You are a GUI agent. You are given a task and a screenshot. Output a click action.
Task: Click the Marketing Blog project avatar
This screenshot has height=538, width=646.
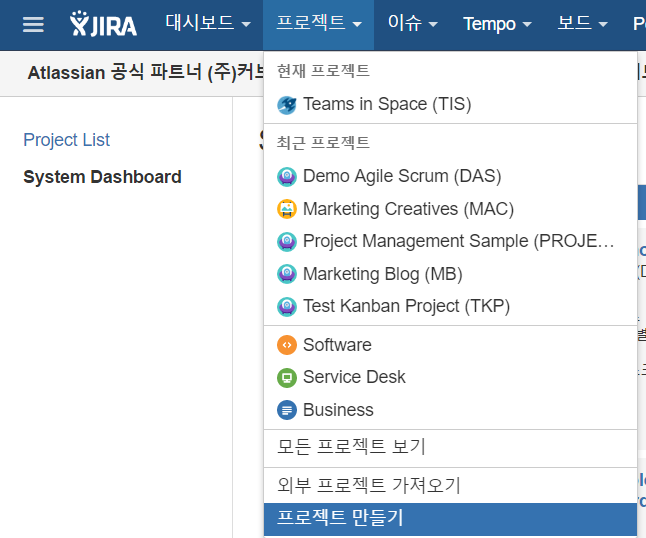point(287,274)
